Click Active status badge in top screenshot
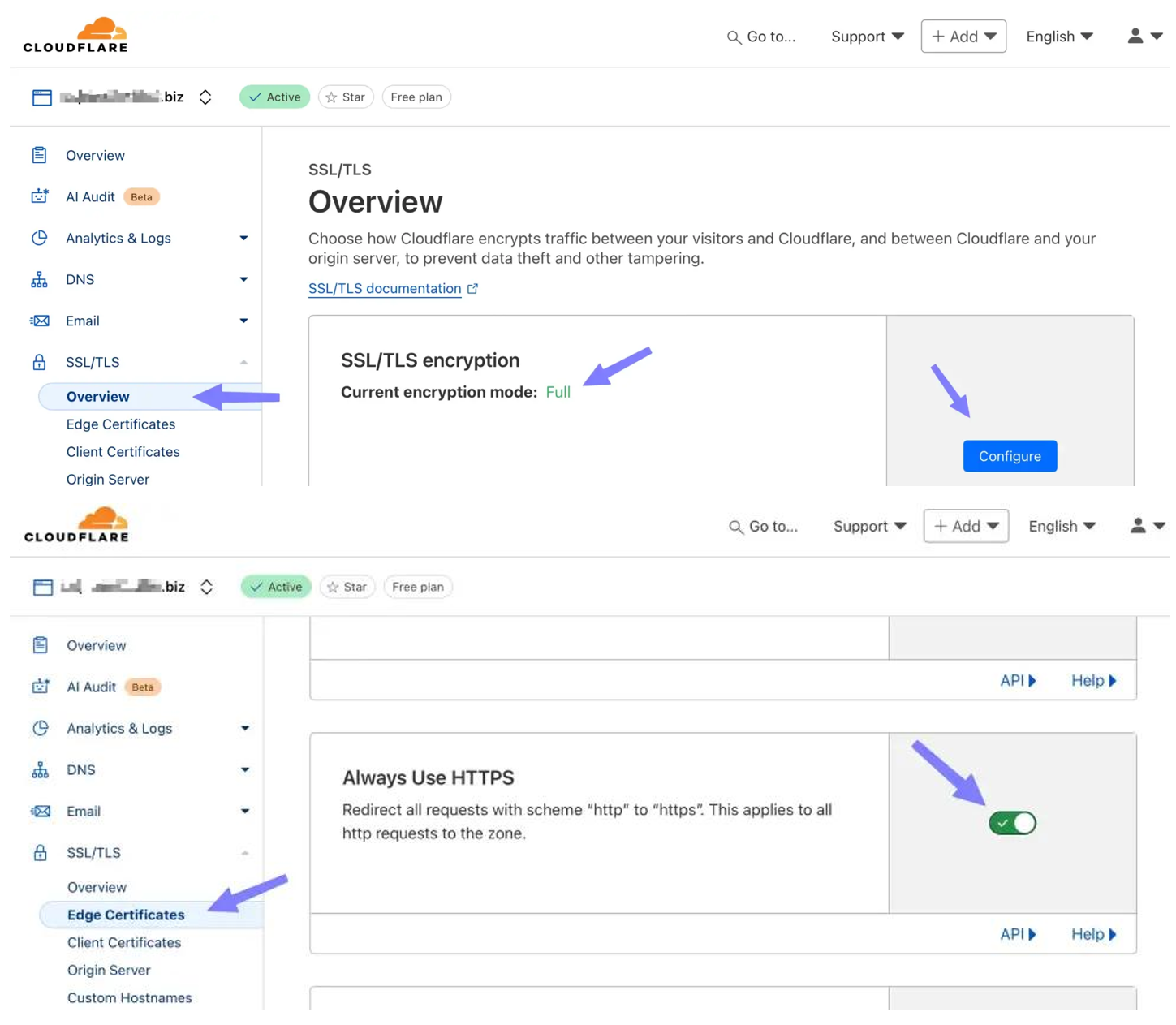 pyautogui.click(x=274, y=97)
